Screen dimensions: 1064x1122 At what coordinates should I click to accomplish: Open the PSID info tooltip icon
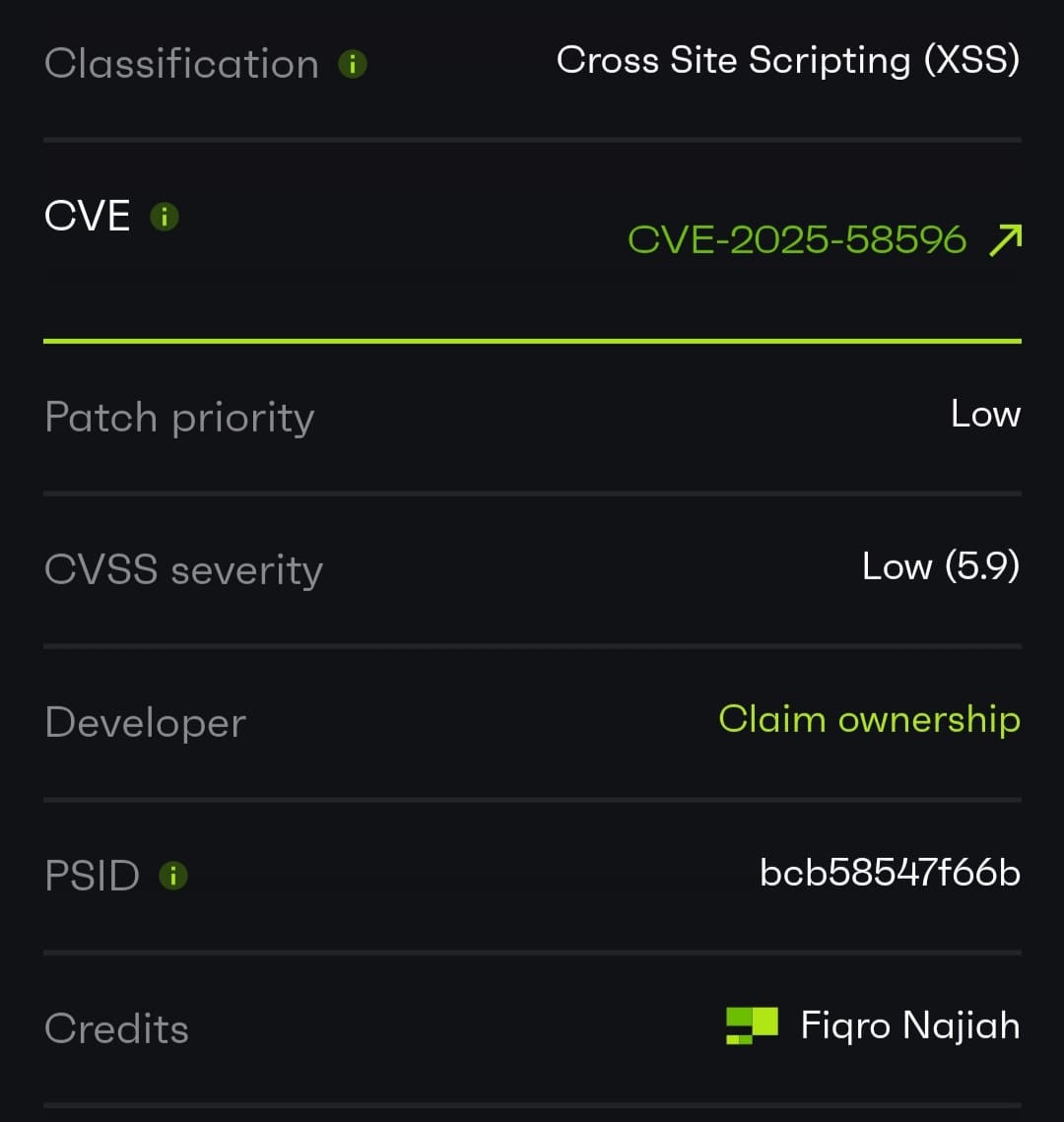pyautogui.click(x=173, y=875)
